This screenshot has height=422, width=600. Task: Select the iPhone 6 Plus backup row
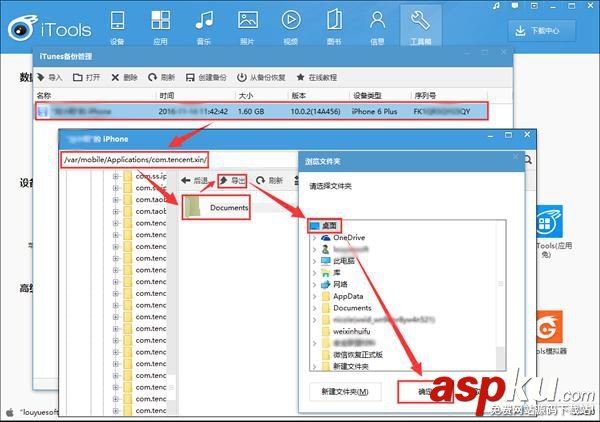262,111
